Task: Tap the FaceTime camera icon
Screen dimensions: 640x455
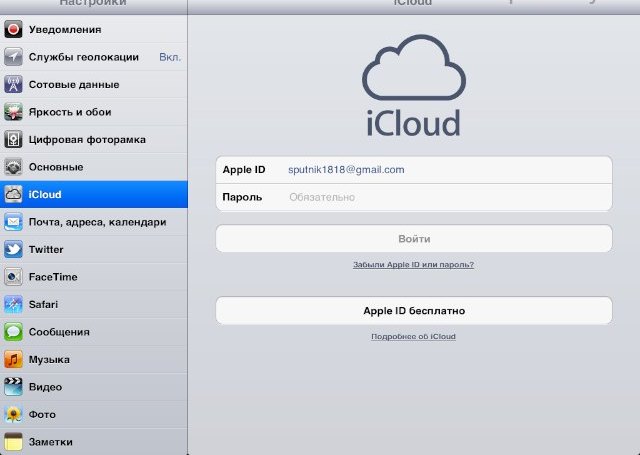Action: pos(13,277)
